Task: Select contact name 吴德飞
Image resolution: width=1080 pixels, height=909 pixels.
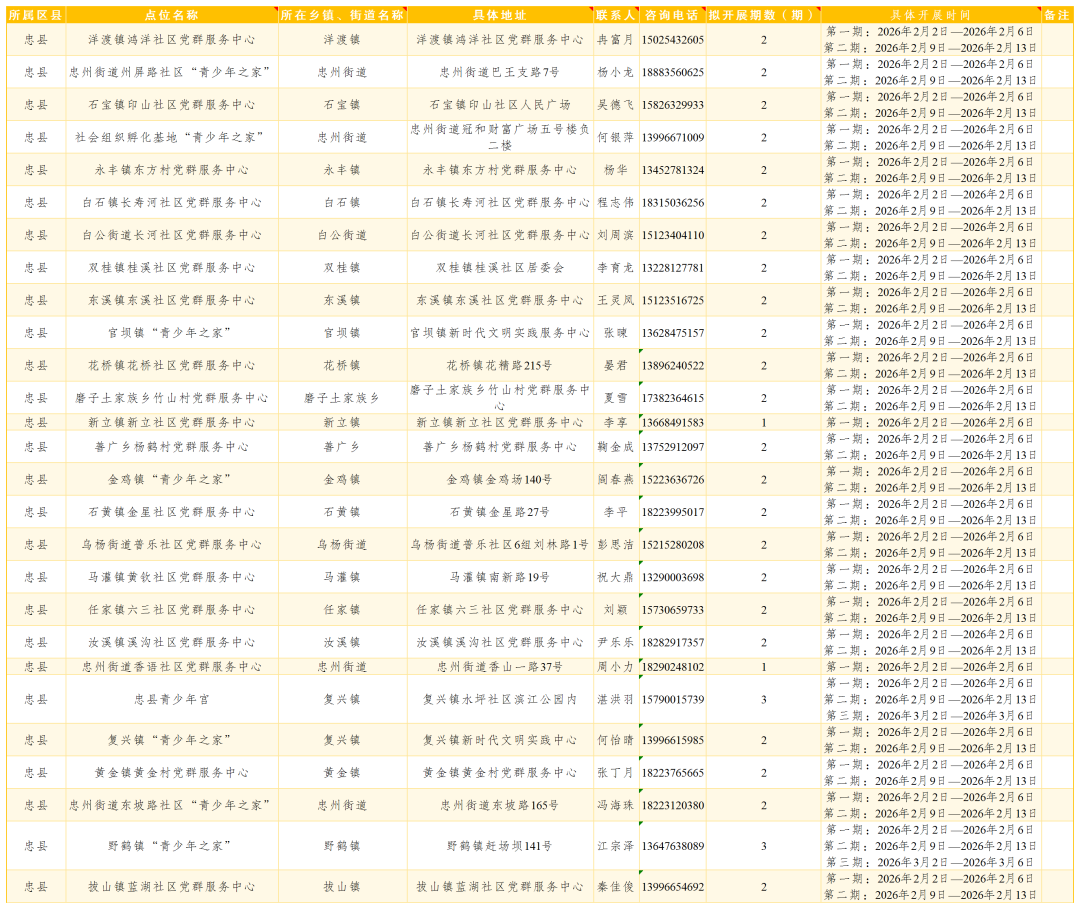Action: [x=616, y=105]
